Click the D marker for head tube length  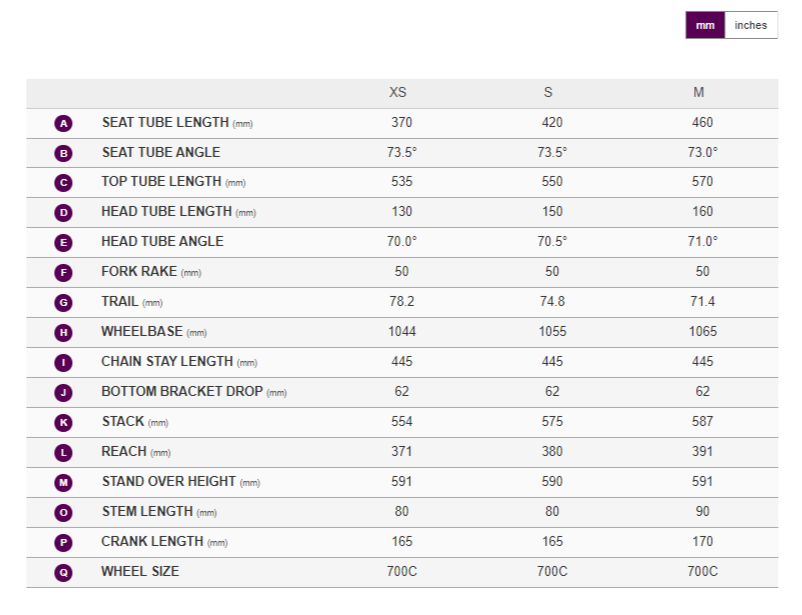[64, 213]
